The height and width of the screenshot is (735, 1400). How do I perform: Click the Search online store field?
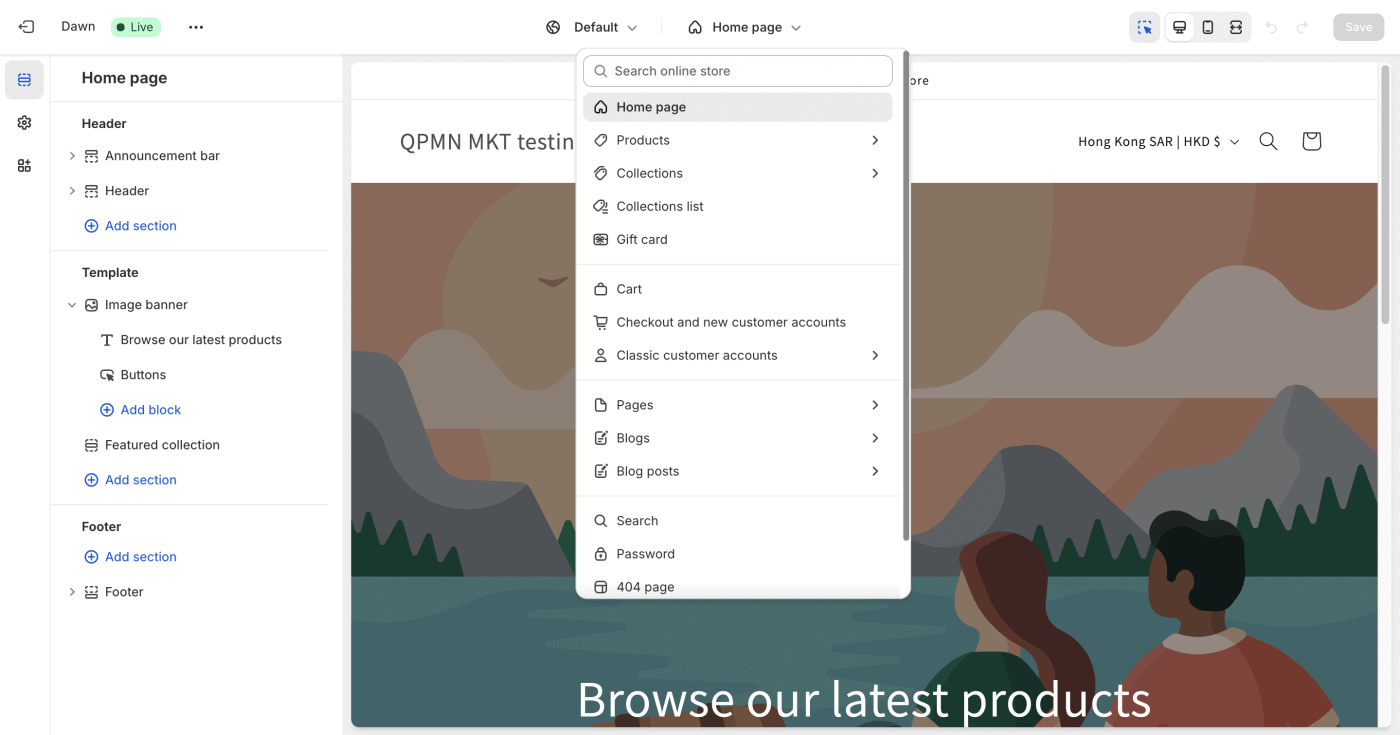(x=738, y=71)
